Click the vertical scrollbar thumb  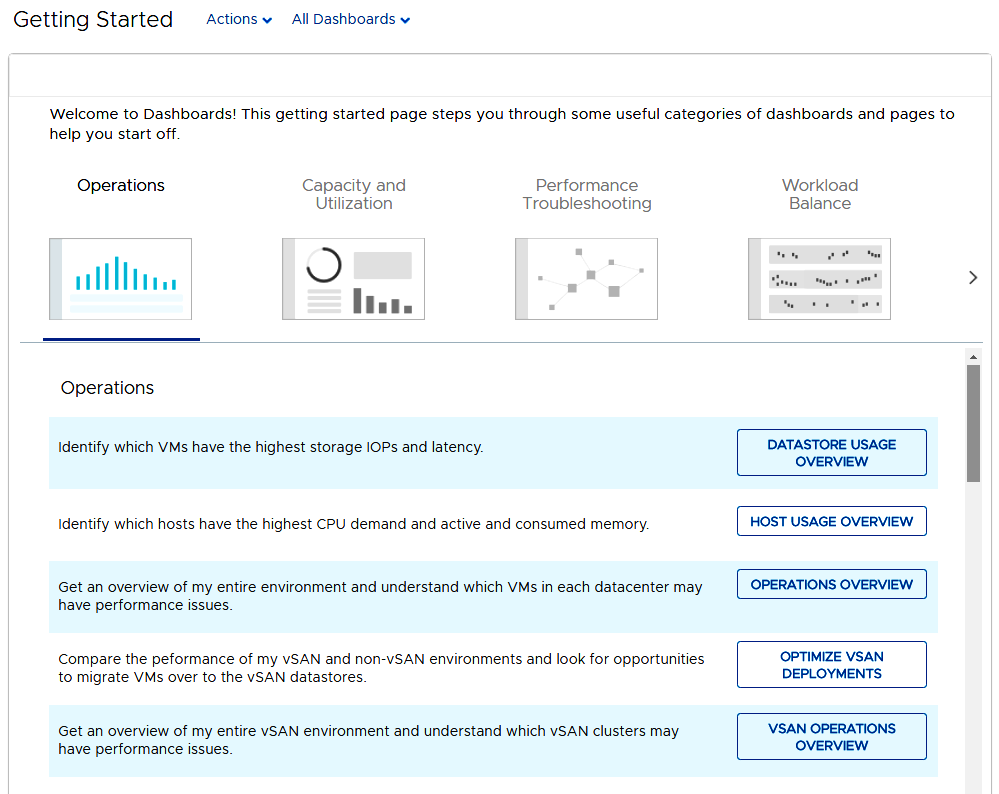(973, 423)
